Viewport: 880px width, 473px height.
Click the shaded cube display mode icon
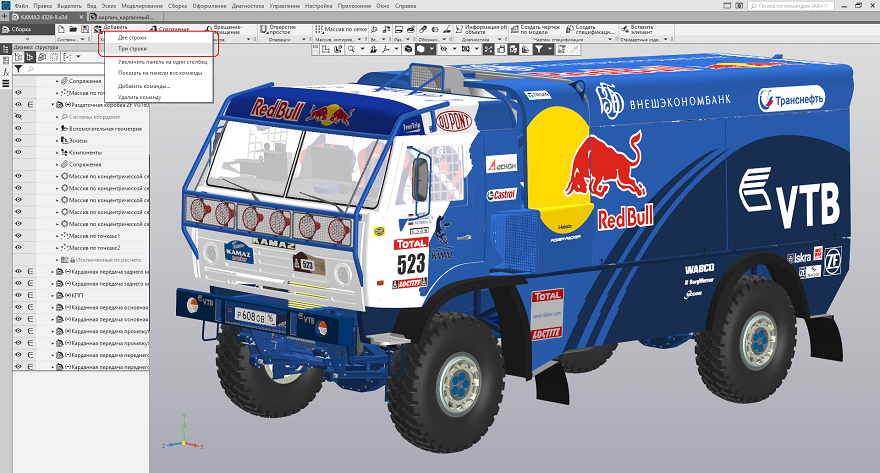pos(409,49)
